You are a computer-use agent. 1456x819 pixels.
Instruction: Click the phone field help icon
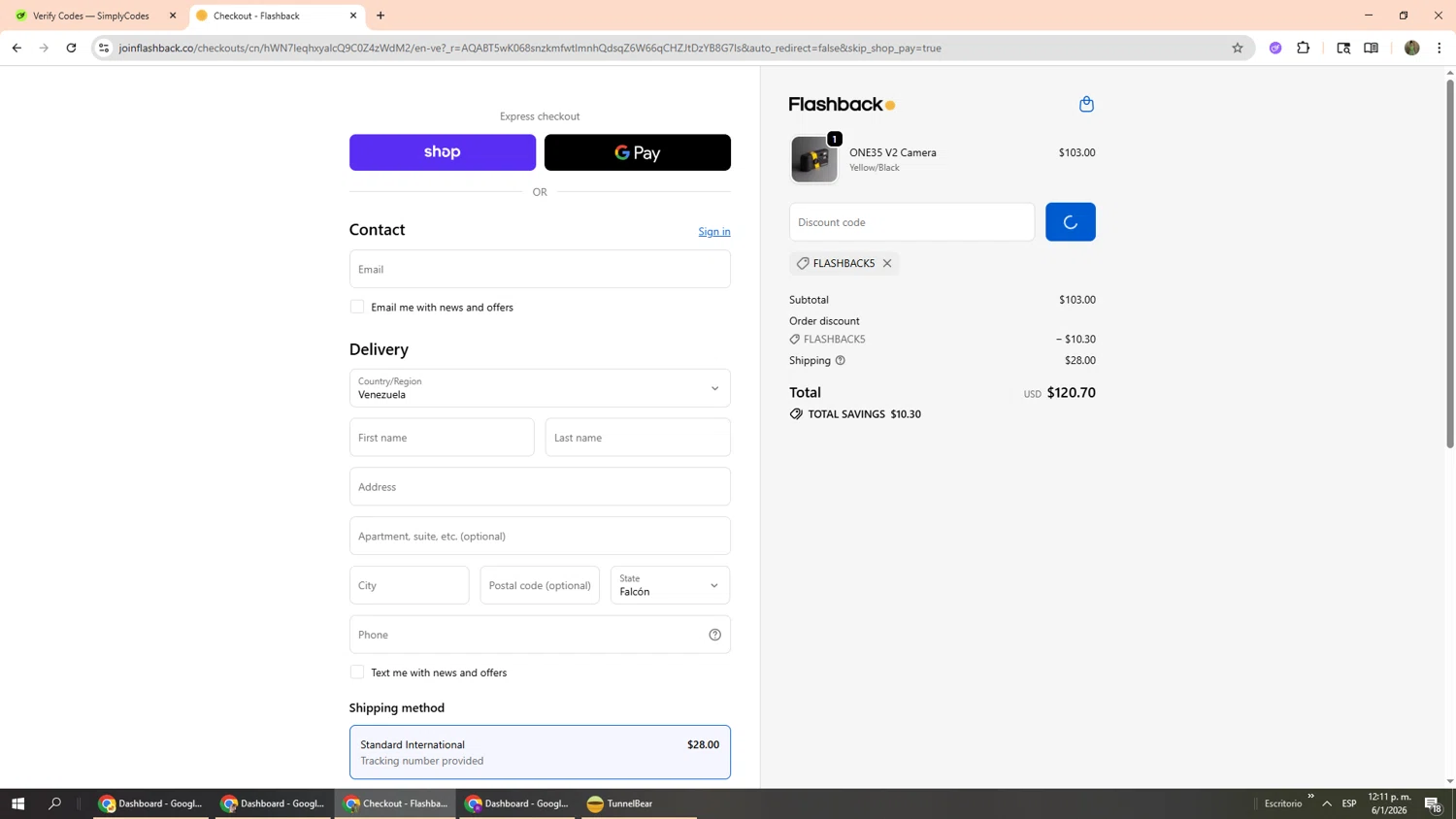coord(714,635)
